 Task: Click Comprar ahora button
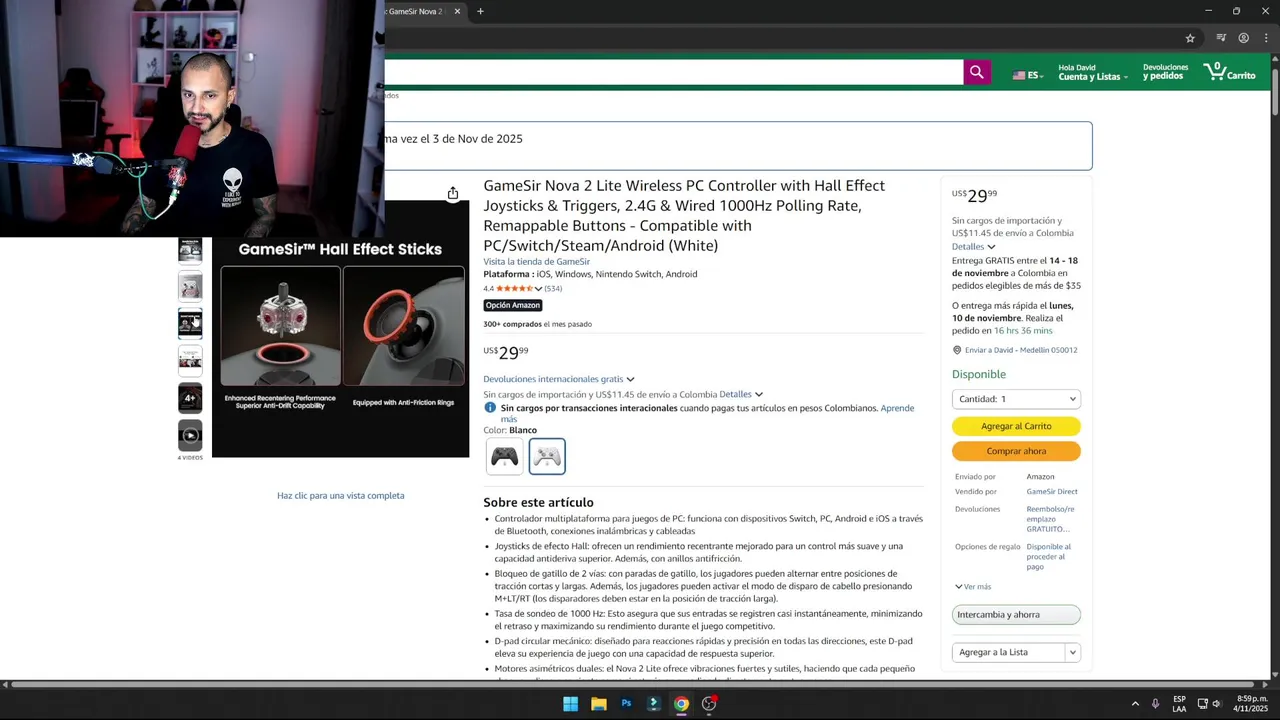tap(1016, 451)
